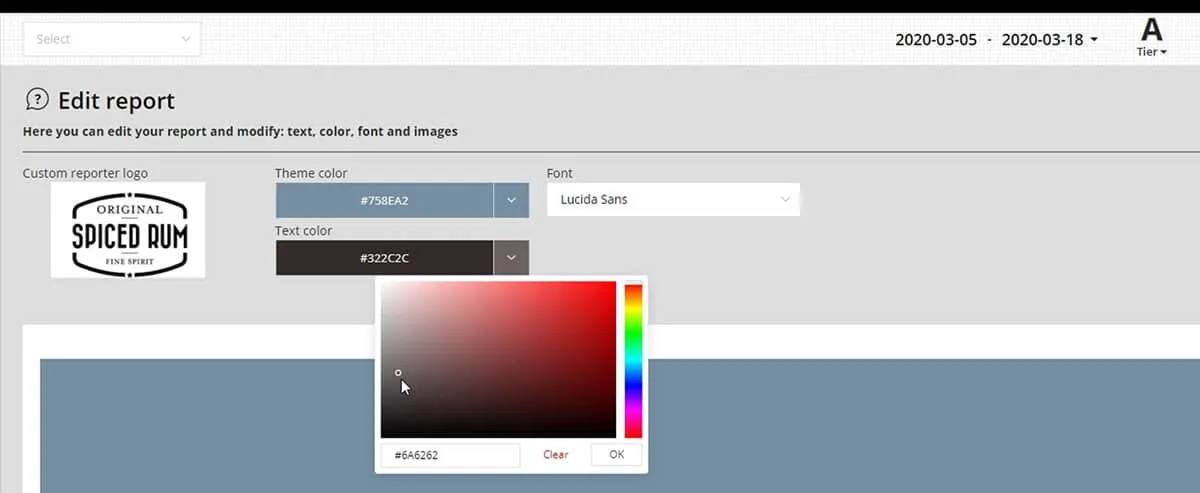Click the help speech bubble icon

[36, 99]
